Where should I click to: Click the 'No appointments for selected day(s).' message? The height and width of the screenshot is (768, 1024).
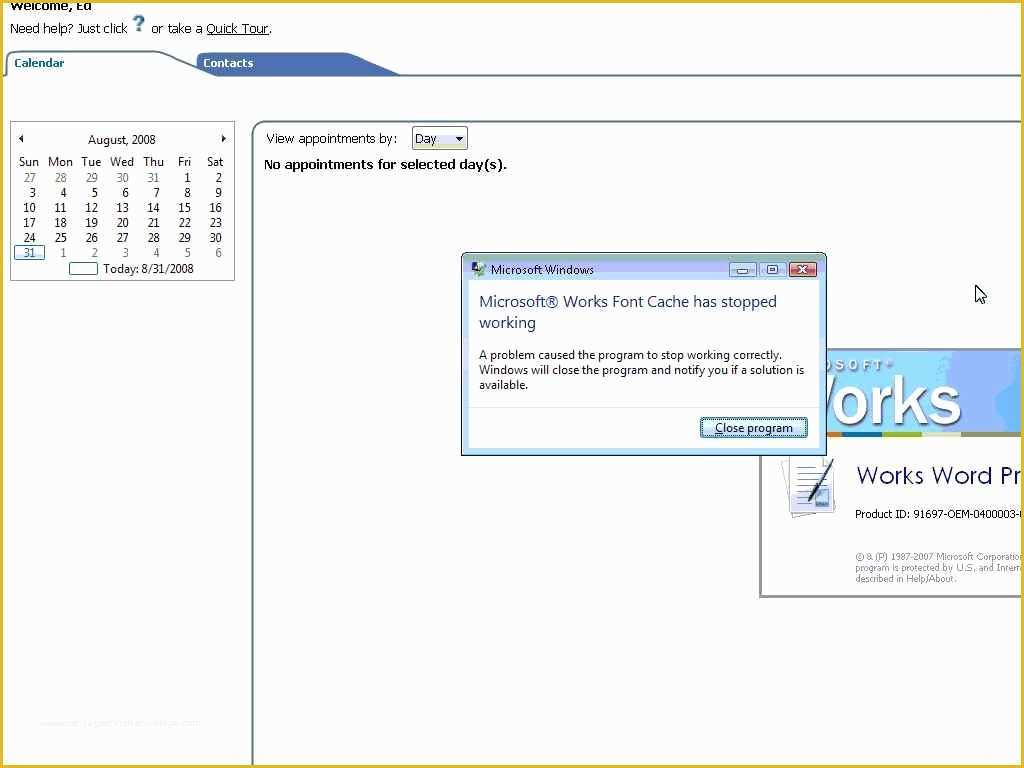tap(385, 165)
